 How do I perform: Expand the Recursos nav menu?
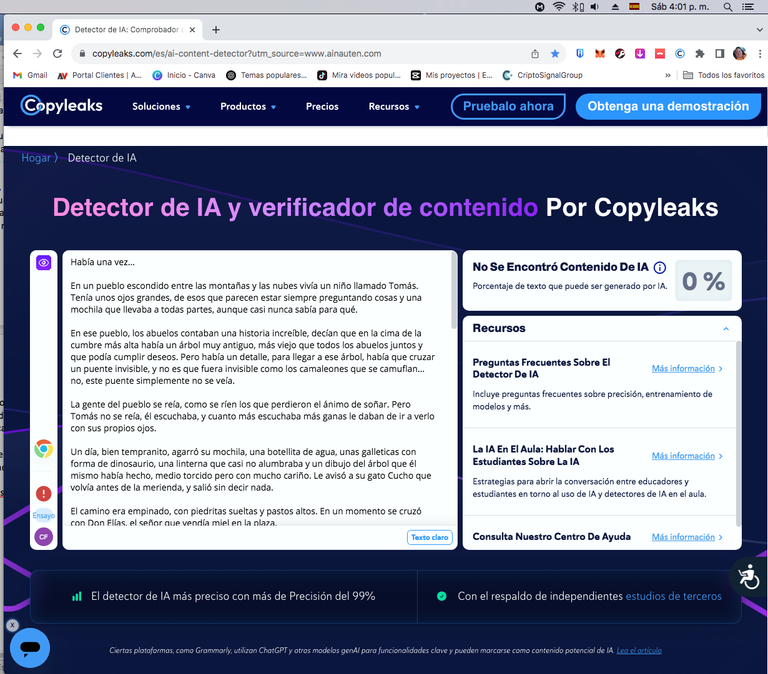pyautogui.click(x=394, y=106)
